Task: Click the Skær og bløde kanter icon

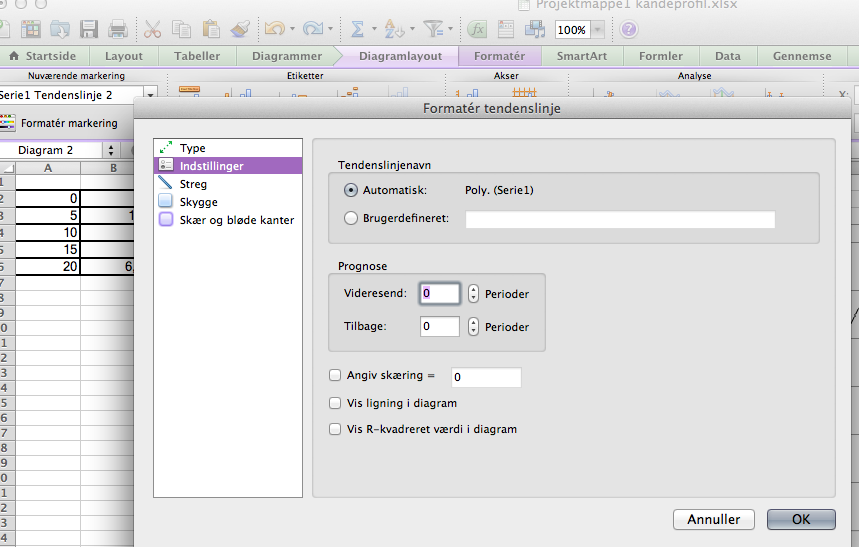Action: click(165, 219)
